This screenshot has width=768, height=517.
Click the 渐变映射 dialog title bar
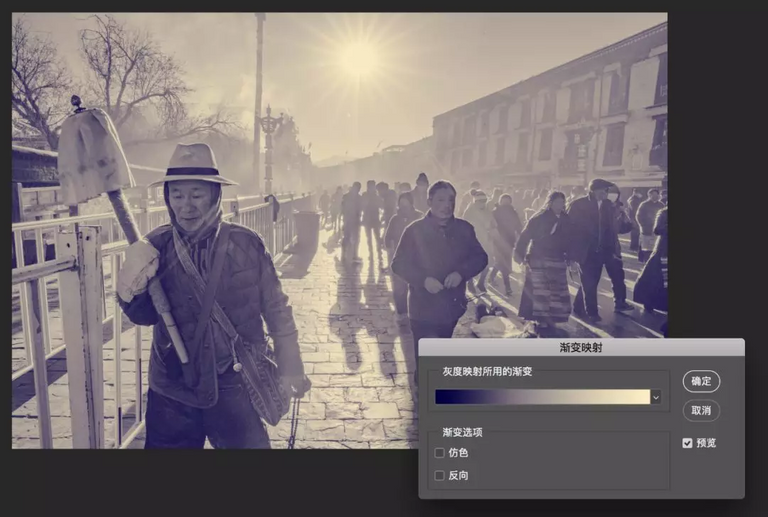click(x=581, y=348)
